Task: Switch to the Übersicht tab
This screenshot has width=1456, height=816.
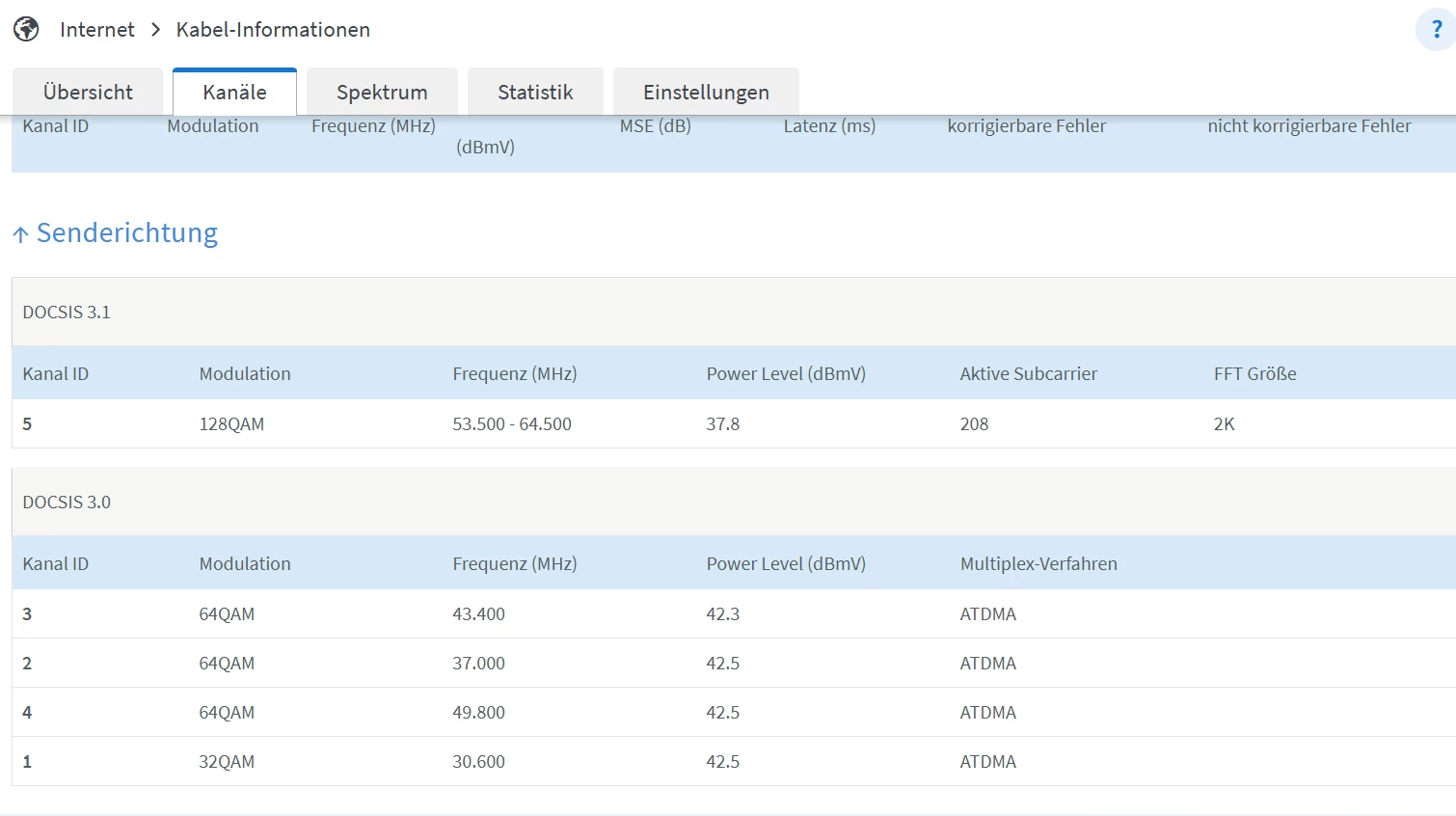Action: pos(88,93)
